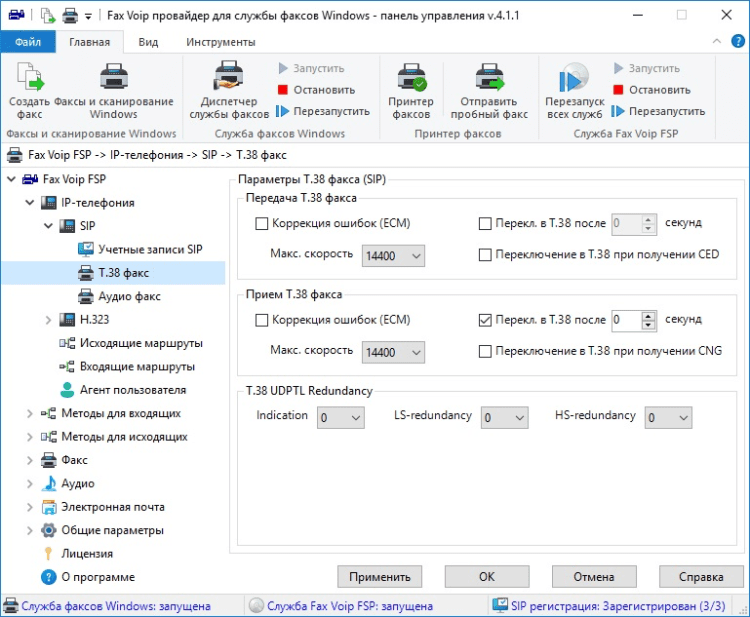Click Запустить in Служба Fax Voip FSP group
This screenshot has height=617, width=750.
point(647,68)
